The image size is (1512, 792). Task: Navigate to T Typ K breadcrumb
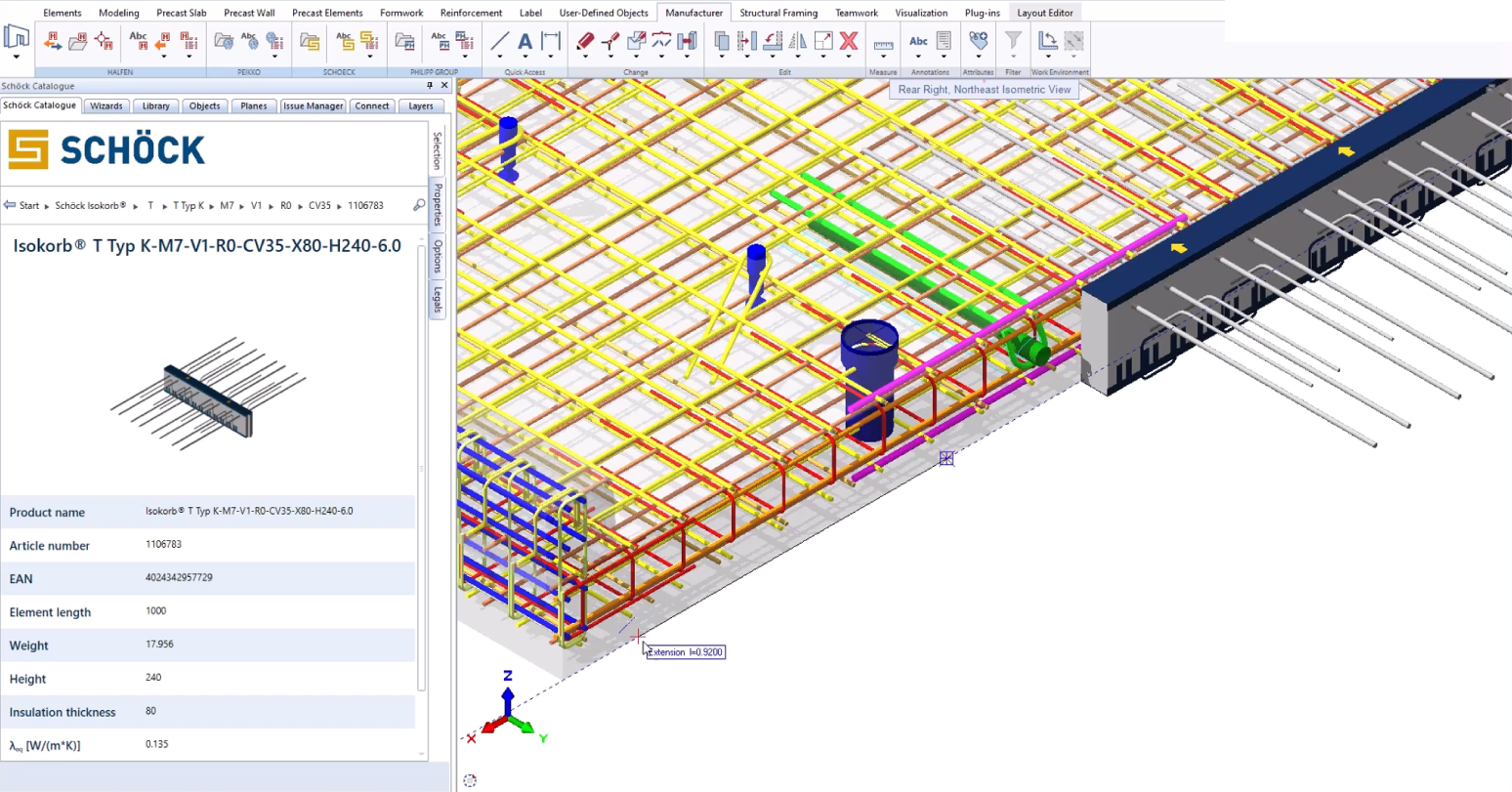[189, 206]
